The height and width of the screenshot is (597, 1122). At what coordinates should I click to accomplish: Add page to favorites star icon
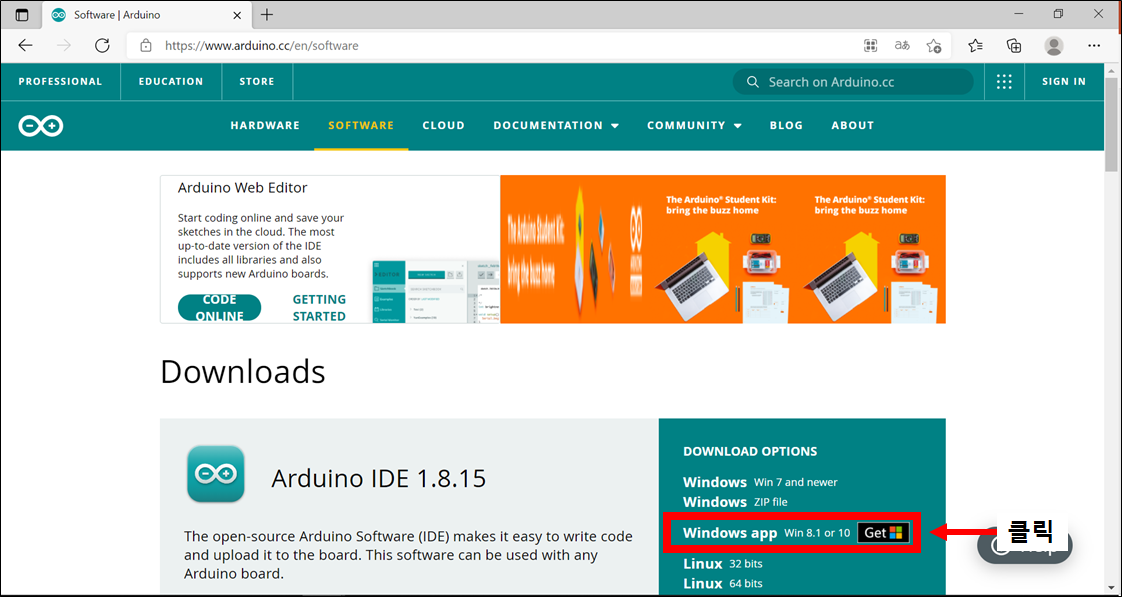pyautogui.click(x=933, y=46)
